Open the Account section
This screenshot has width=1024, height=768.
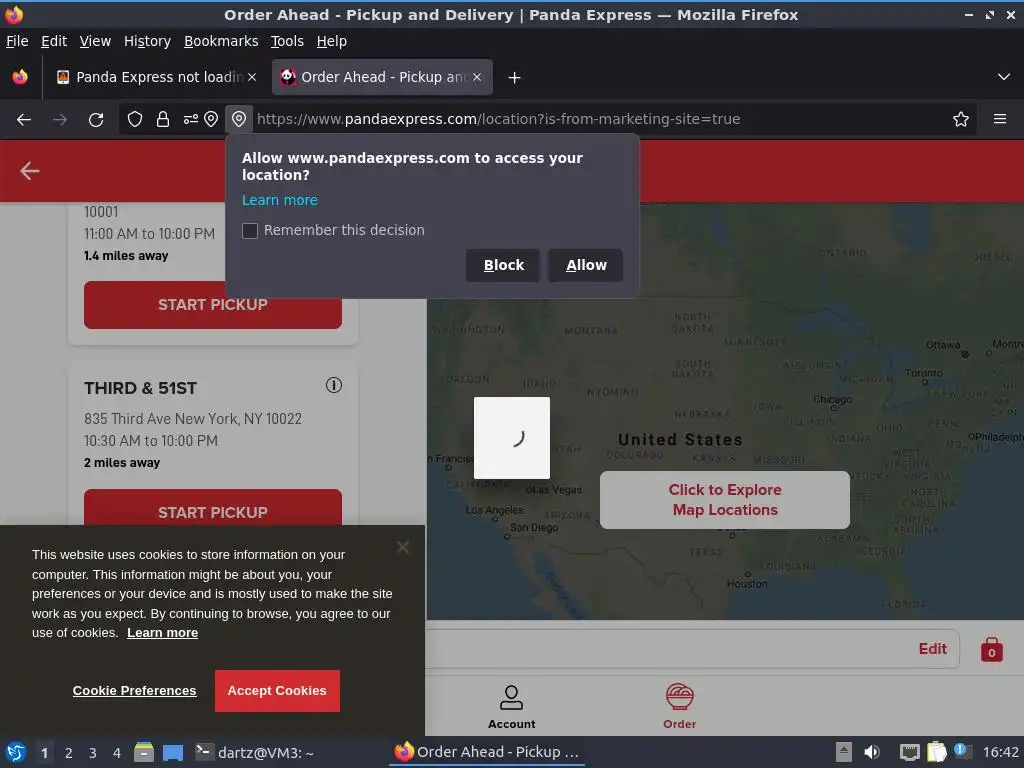(x=511, y=707)
